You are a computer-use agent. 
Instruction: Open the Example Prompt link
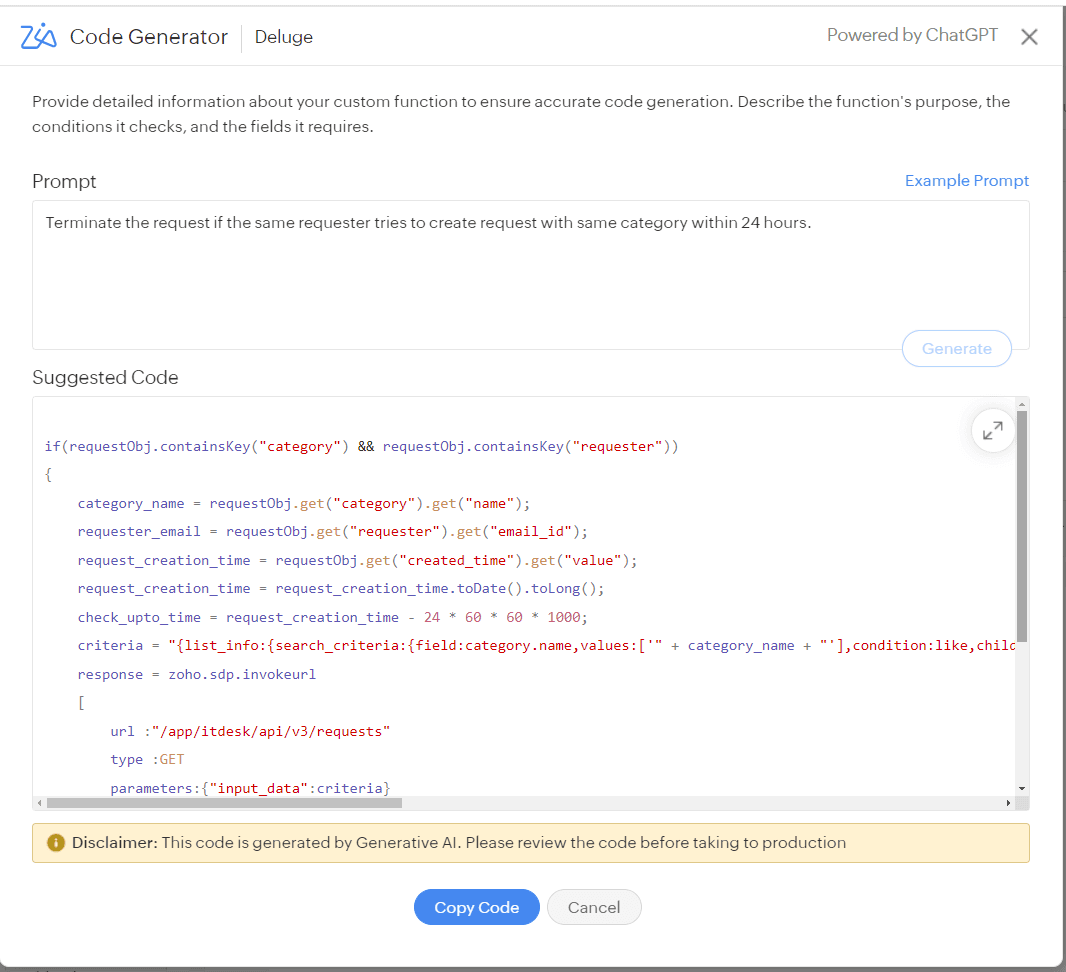coord(966,181)
